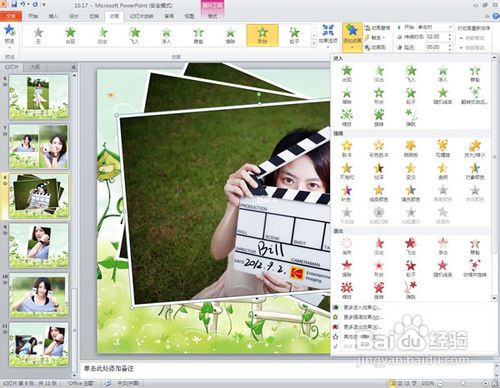Apply Teeter emphasis effect

(x=411, y=149)
